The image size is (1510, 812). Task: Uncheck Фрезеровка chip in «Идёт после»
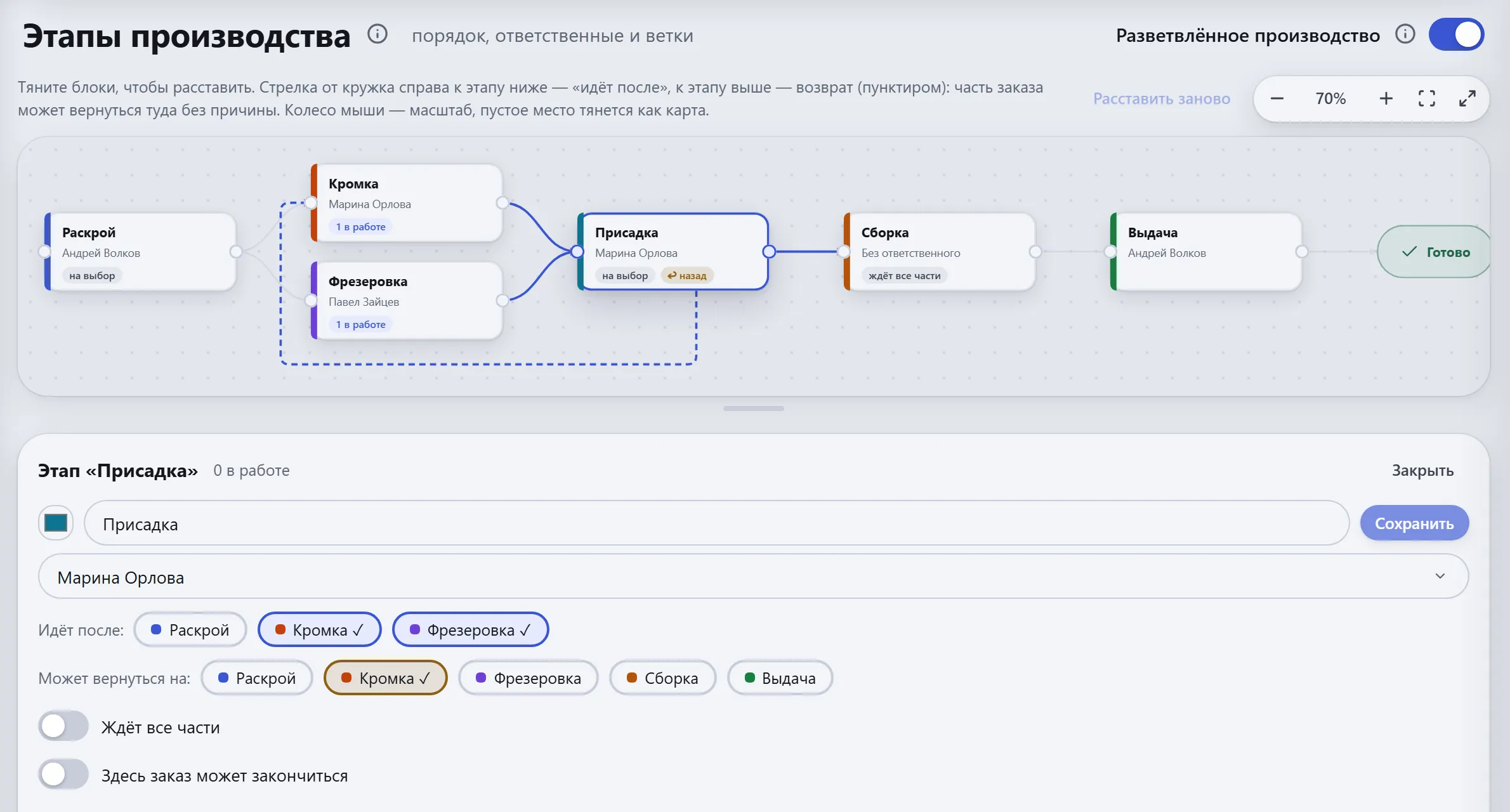(470, 629)
